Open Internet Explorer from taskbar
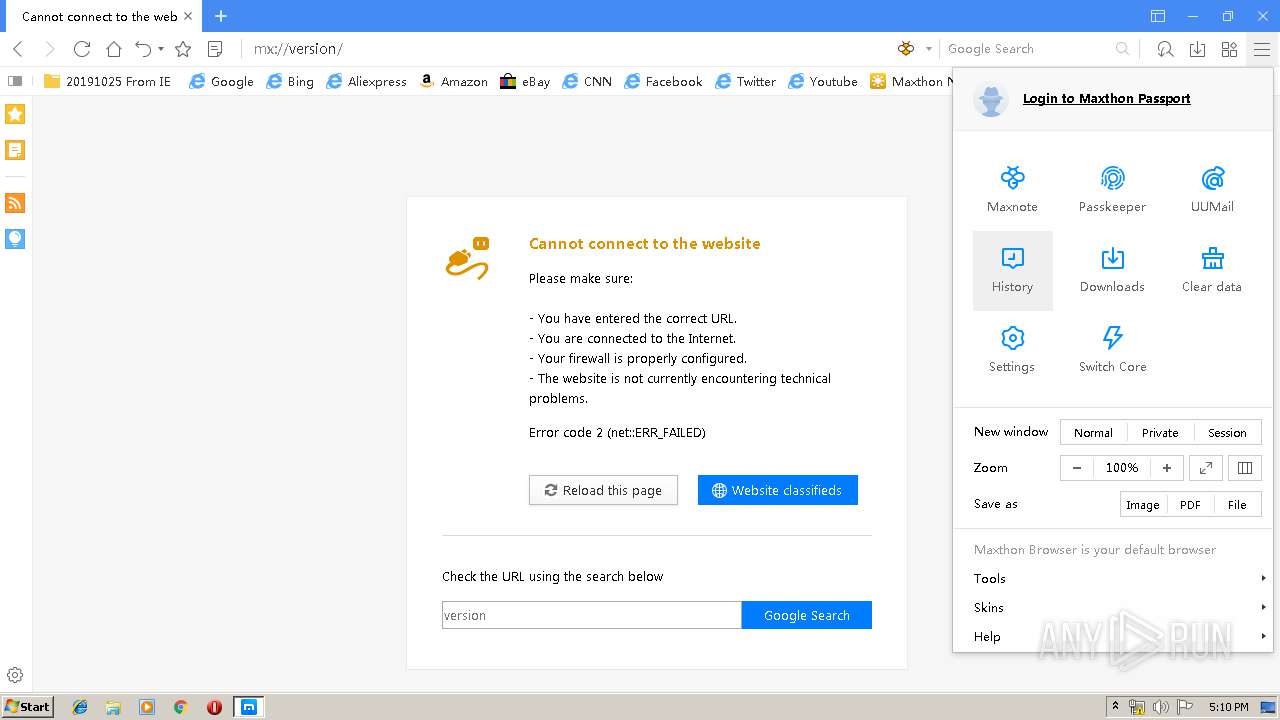1280x720 pixels. 80,707
